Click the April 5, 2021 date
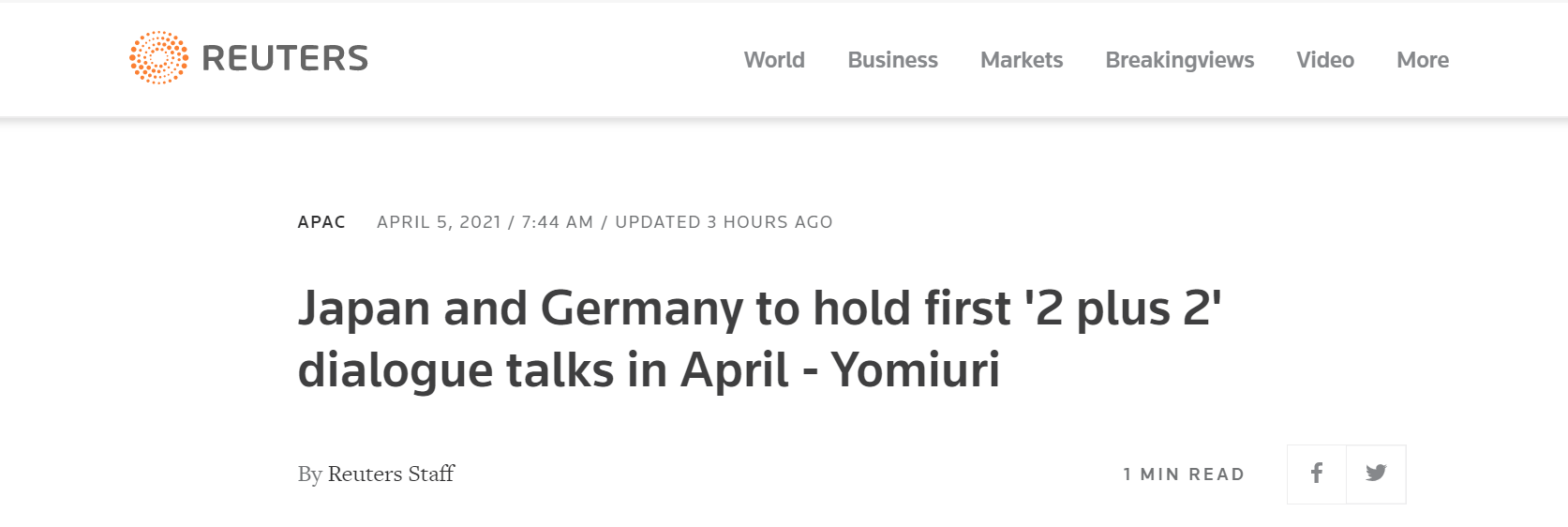Image resolution: width=1568 pixels, height=527 pixels. (x=439, y=222)
